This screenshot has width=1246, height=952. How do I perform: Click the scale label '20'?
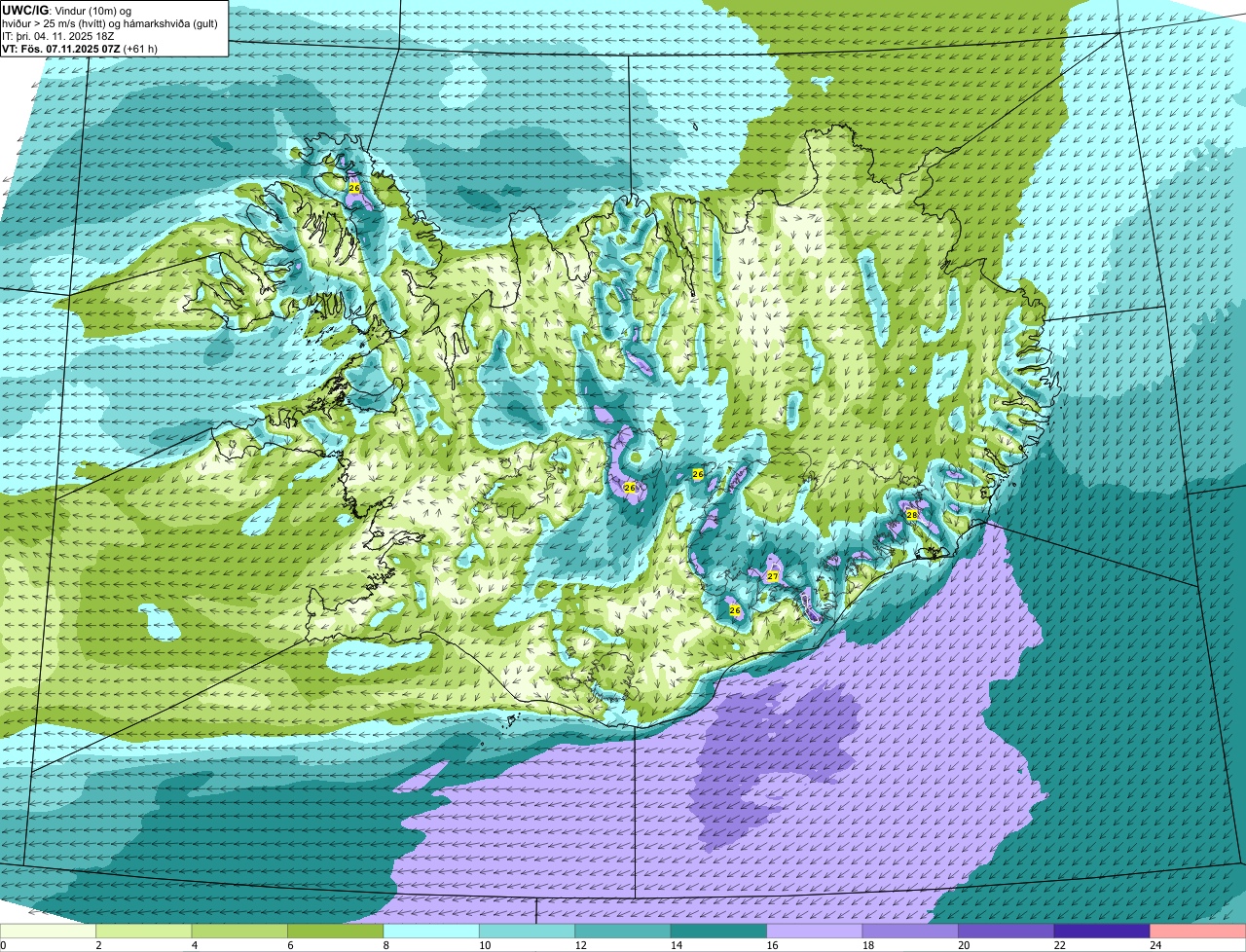(964, 945)
